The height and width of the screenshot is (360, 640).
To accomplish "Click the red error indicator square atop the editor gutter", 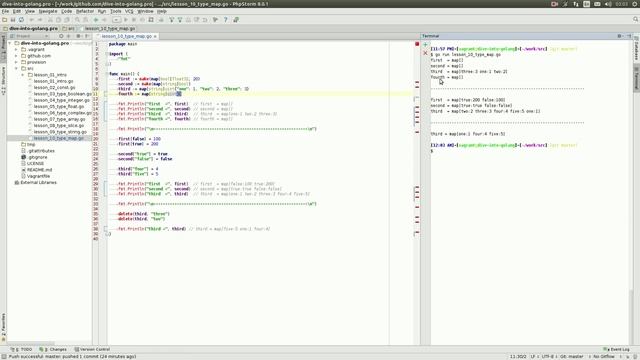I will [x=417, y=44].
